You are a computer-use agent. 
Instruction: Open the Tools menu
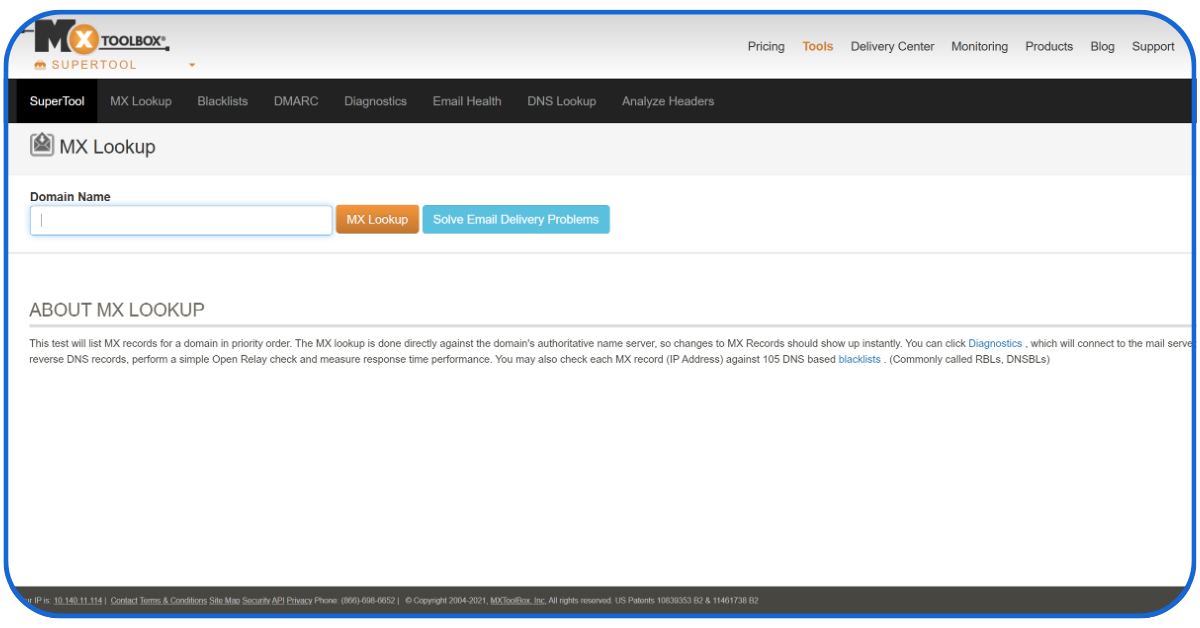818,46
